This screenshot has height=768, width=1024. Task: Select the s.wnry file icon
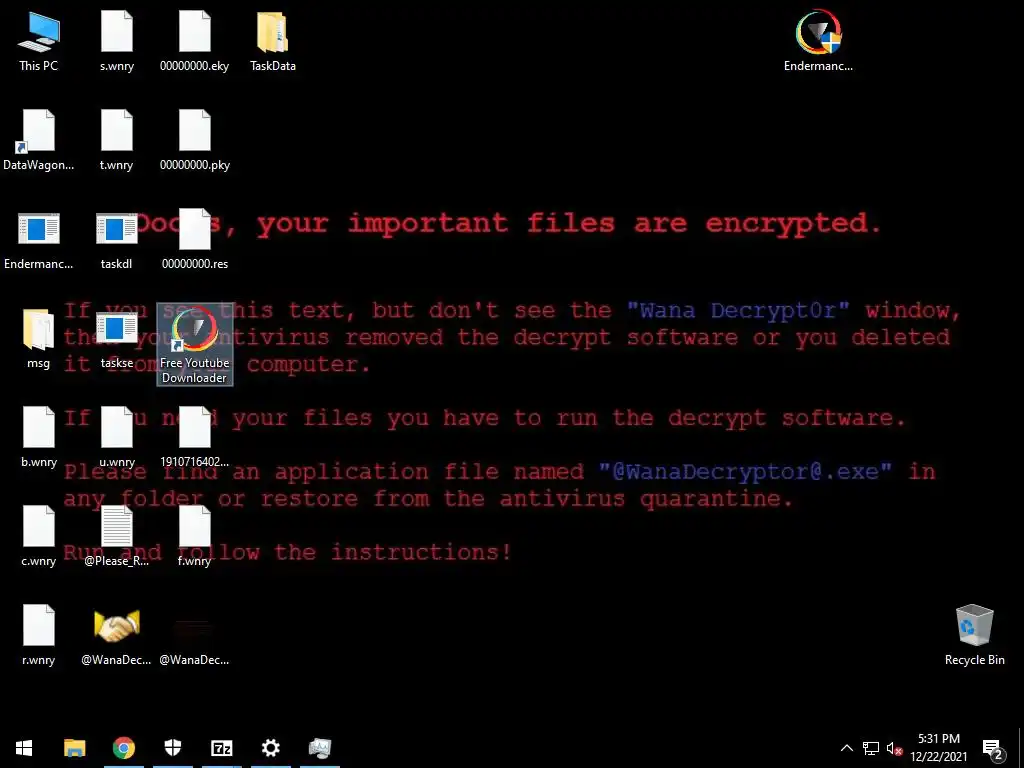pyautogui.click(x=117, y=41)
